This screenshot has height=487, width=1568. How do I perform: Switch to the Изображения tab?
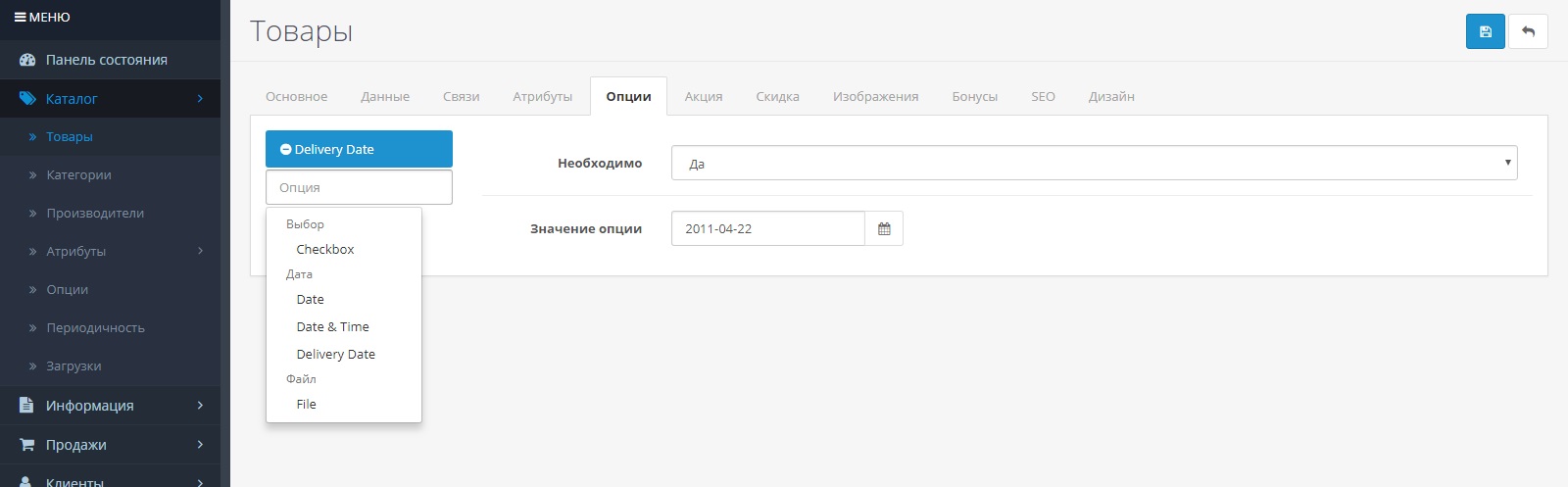(875, 97)
